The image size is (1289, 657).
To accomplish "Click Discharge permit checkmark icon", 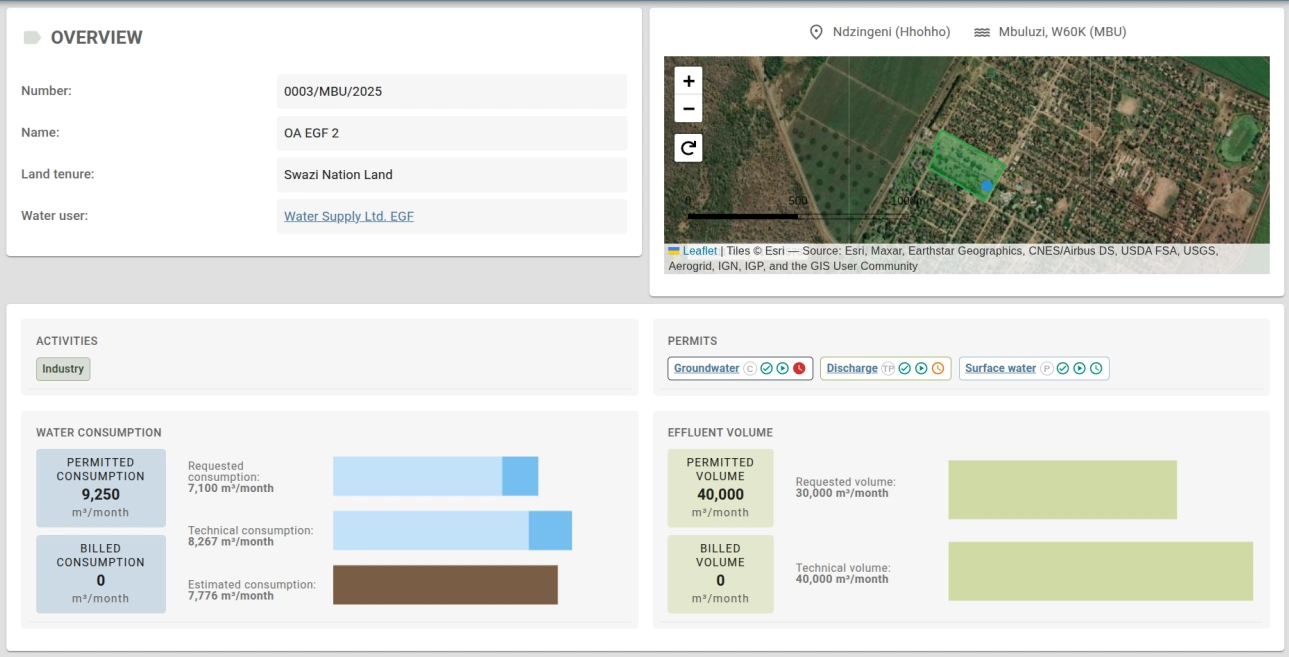I will tap(904, 369).
